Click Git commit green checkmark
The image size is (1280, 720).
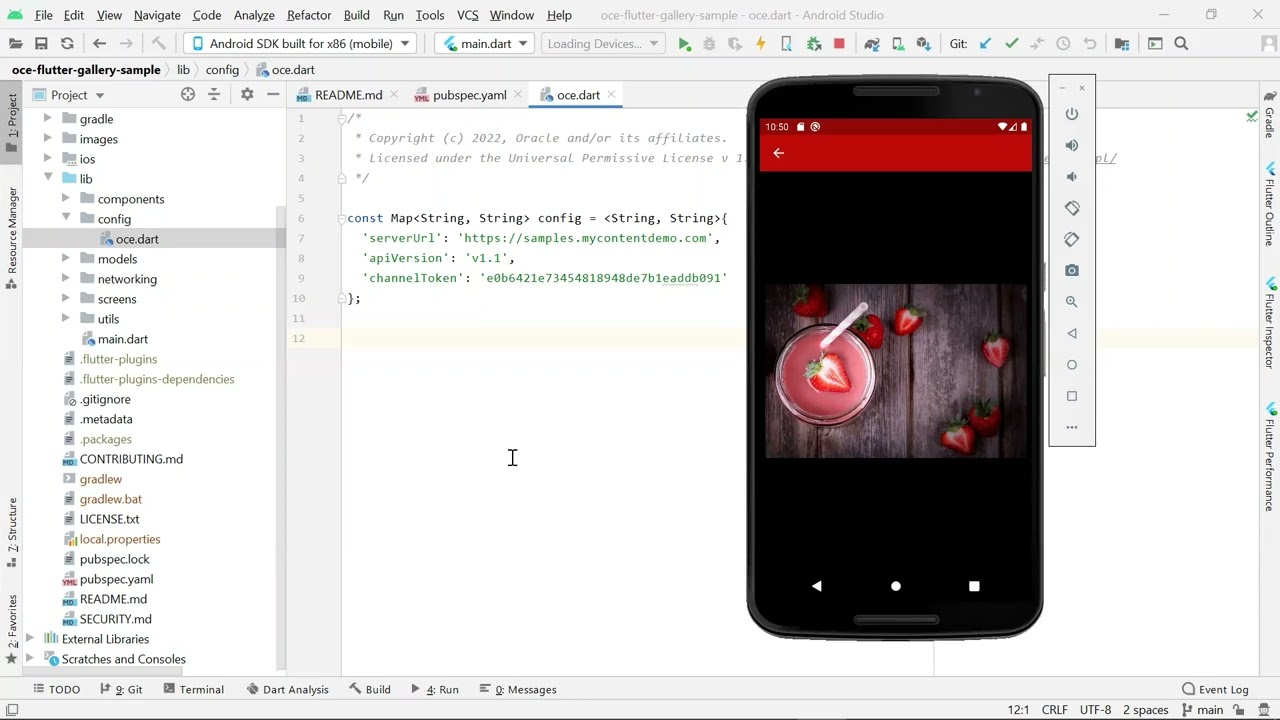pos(1011,44)
